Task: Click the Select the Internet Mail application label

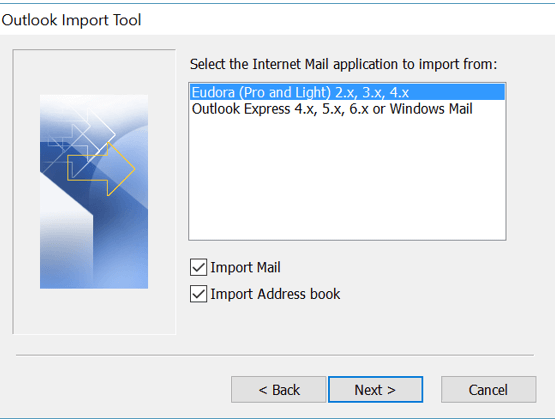Action: 343,64
